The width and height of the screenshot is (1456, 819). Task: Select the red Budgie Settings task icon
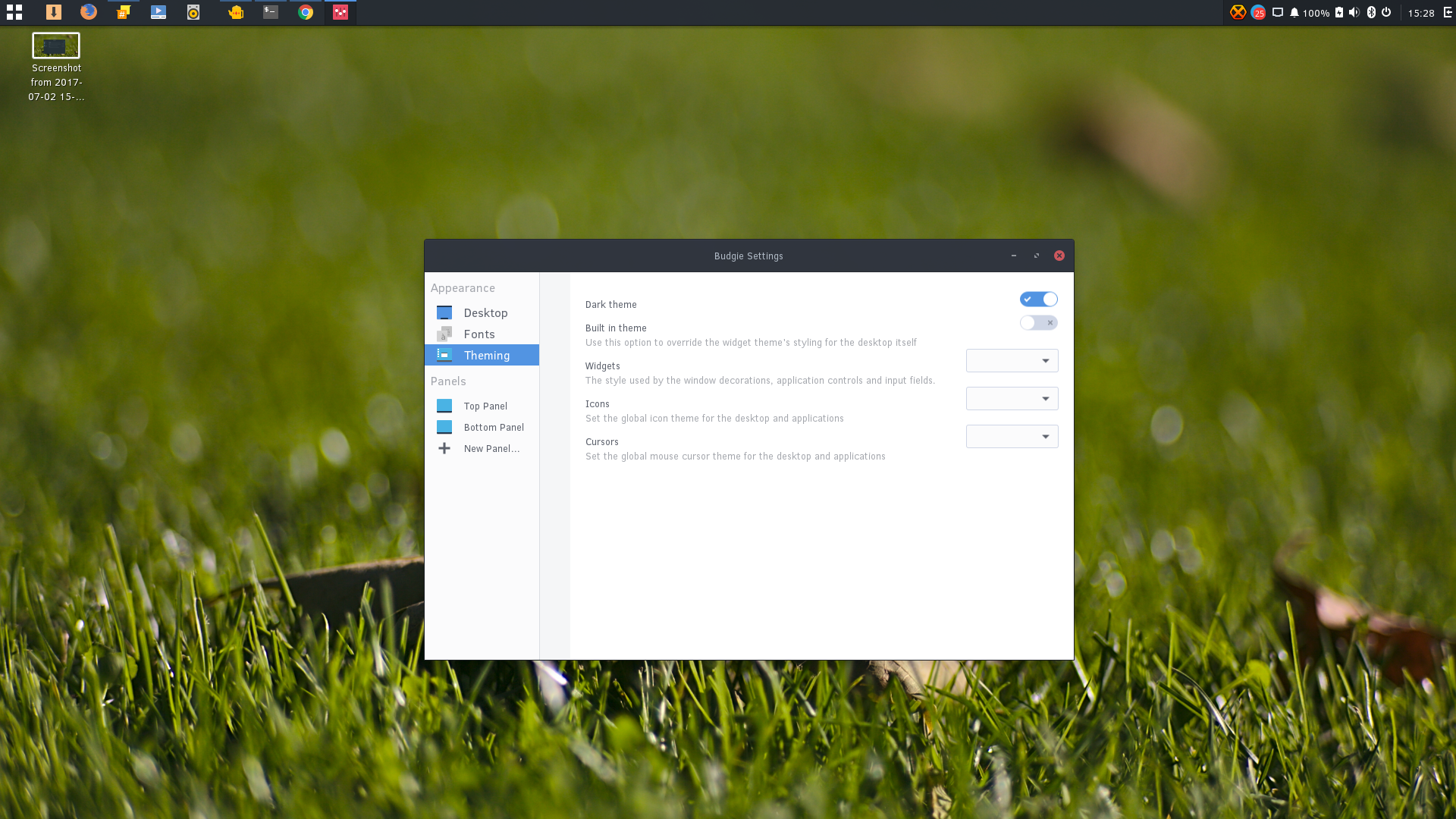coord(340,12)
